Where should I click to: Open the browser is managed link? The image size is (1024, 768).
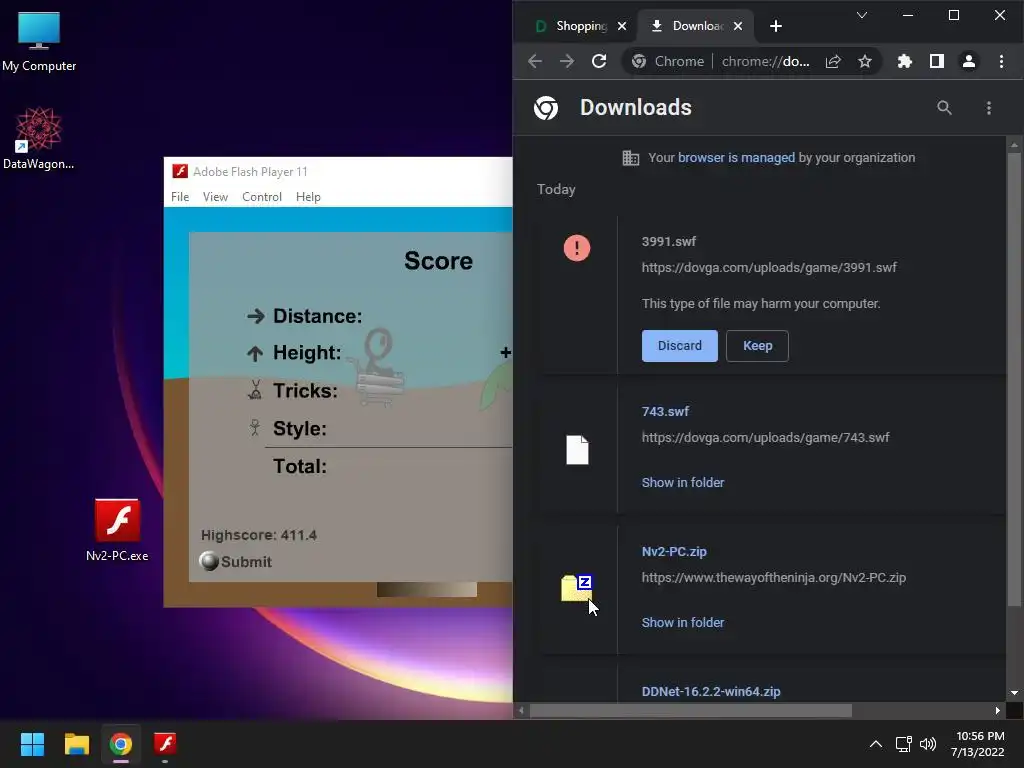(x=736, y=157)
